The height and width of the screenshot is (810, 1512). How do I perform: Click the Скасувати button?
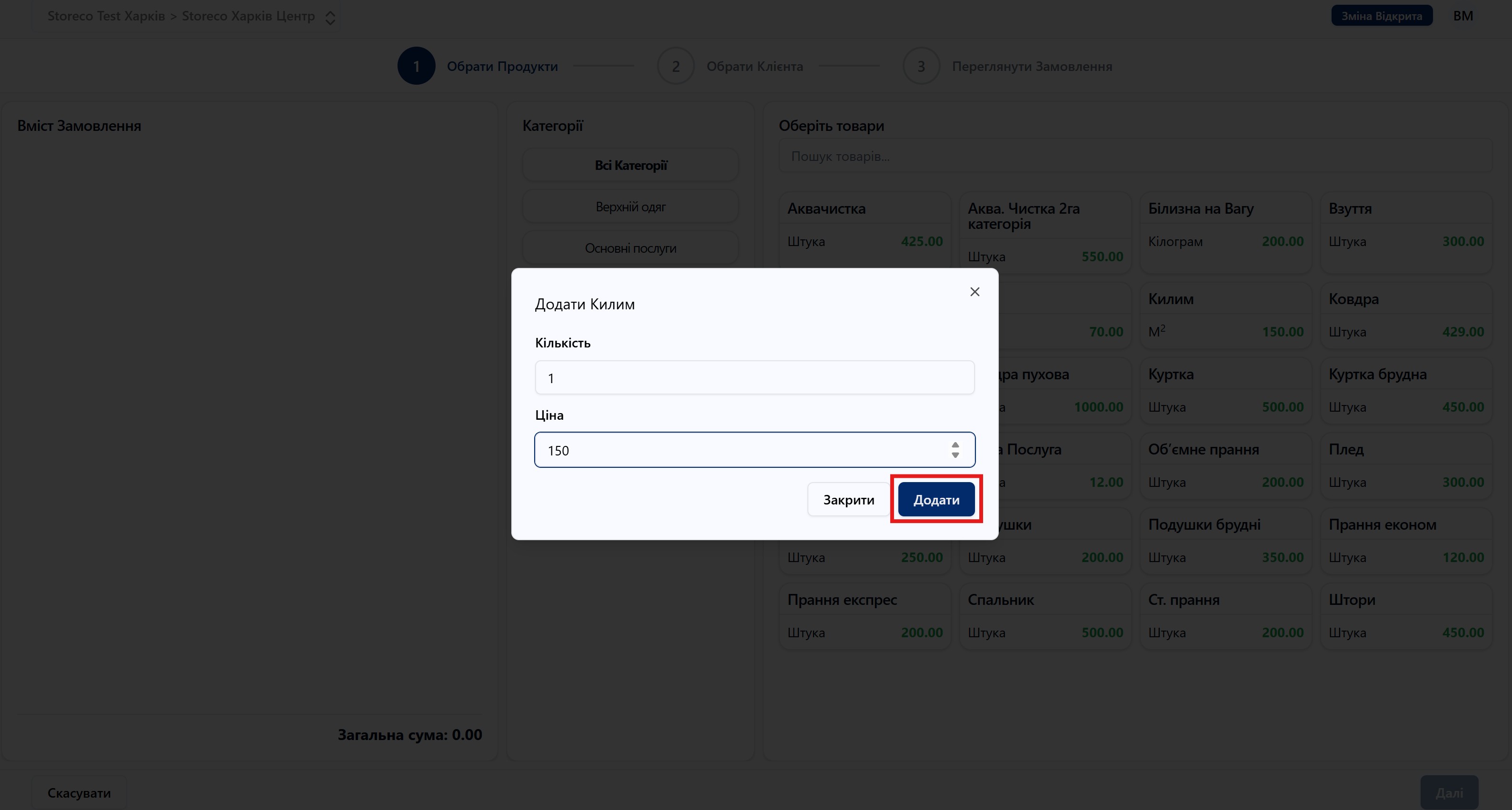point(79,792)
